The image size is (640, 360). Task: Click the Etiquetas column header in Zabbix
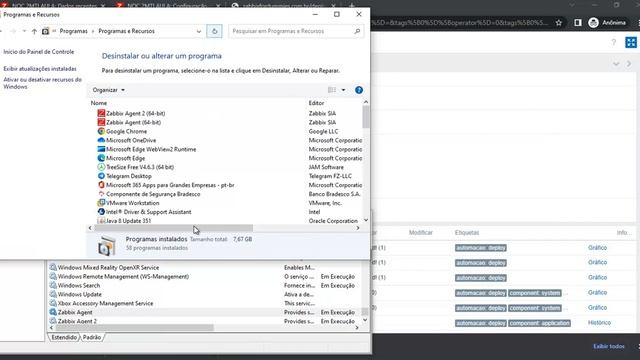[x=467, y=233]
